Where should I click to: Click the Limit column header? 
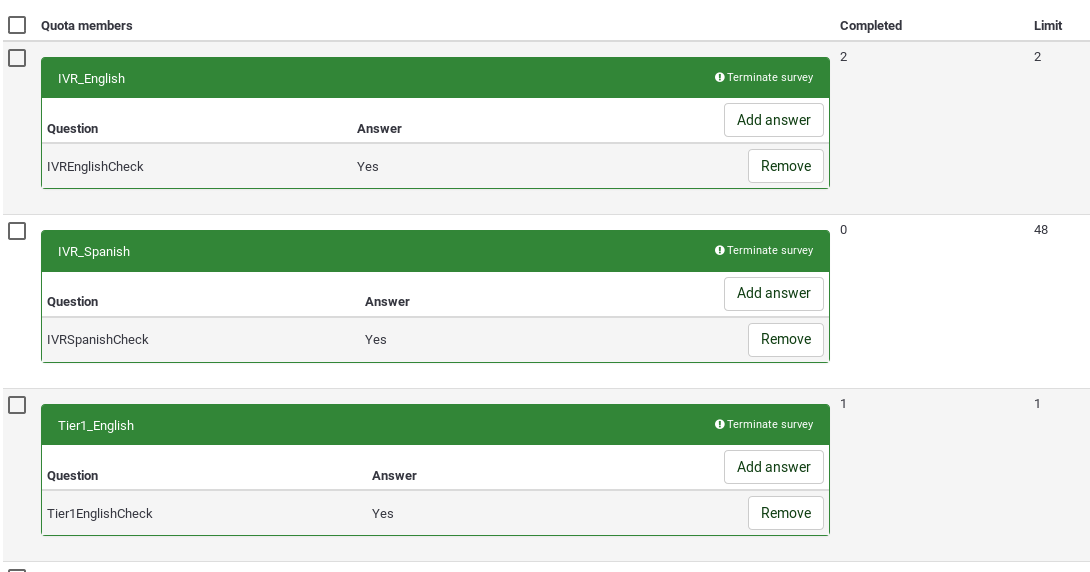(x=1047, y=26)
